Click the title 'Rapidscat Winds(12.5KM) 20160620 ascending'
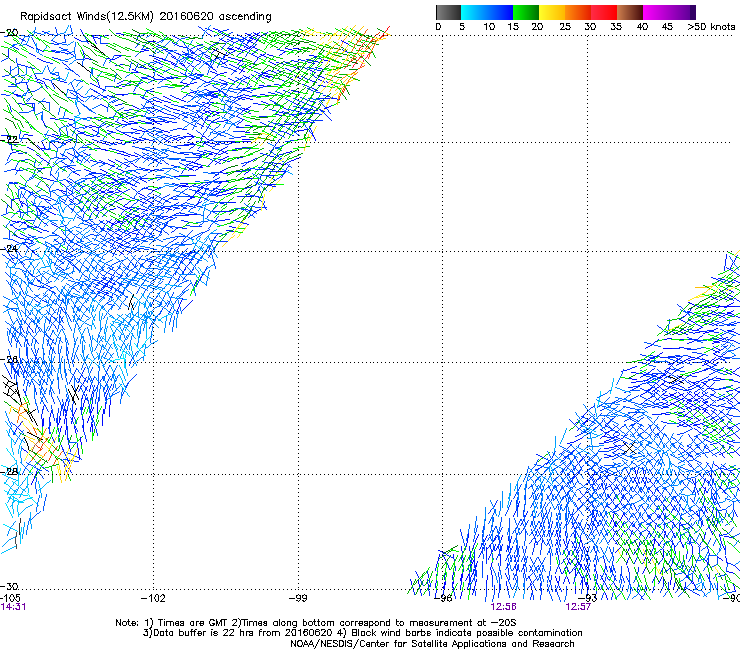 pos(146,17)
